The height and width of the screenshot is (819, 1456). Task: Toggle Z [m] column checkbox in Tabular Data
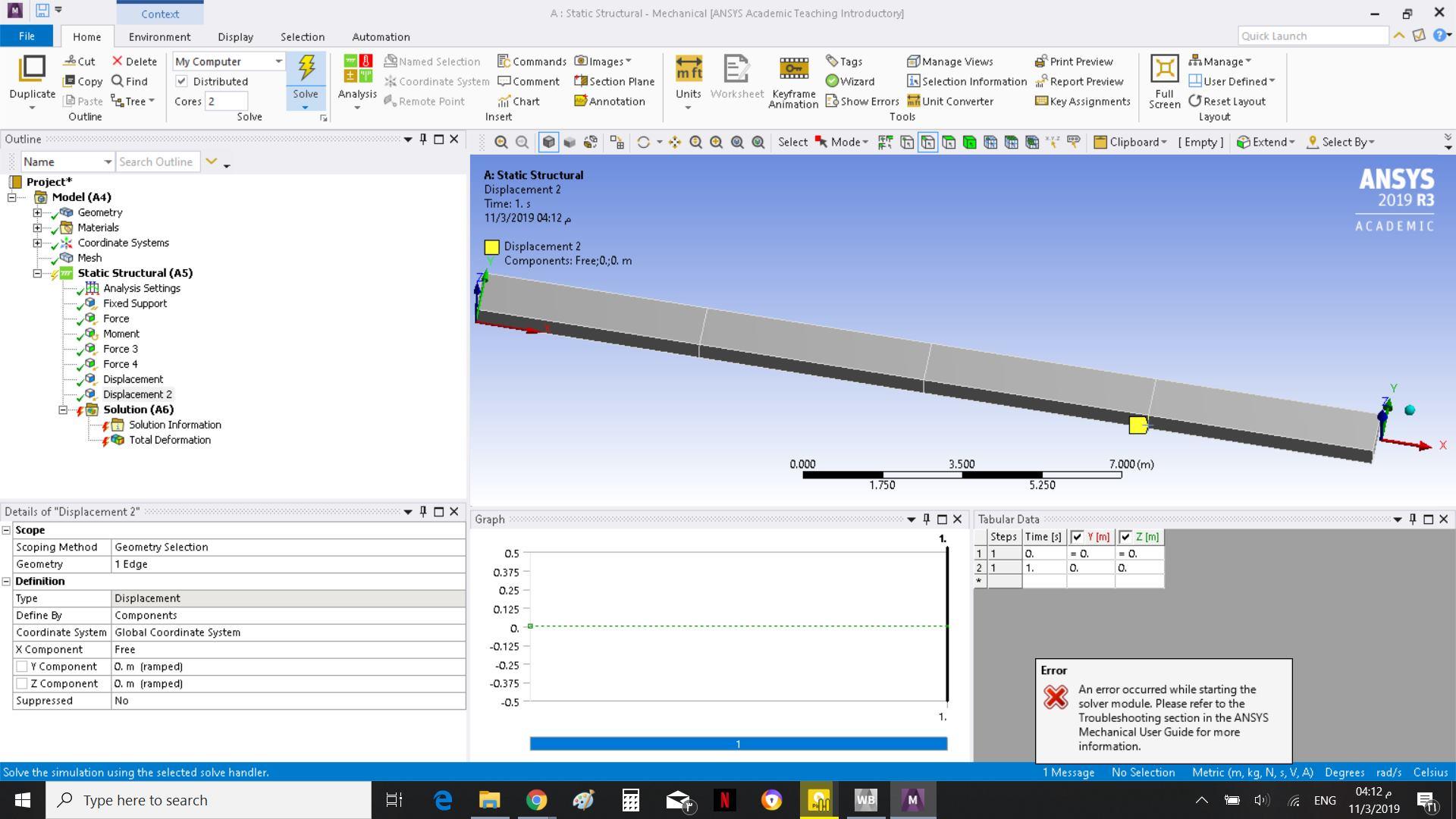(1125, 537)
